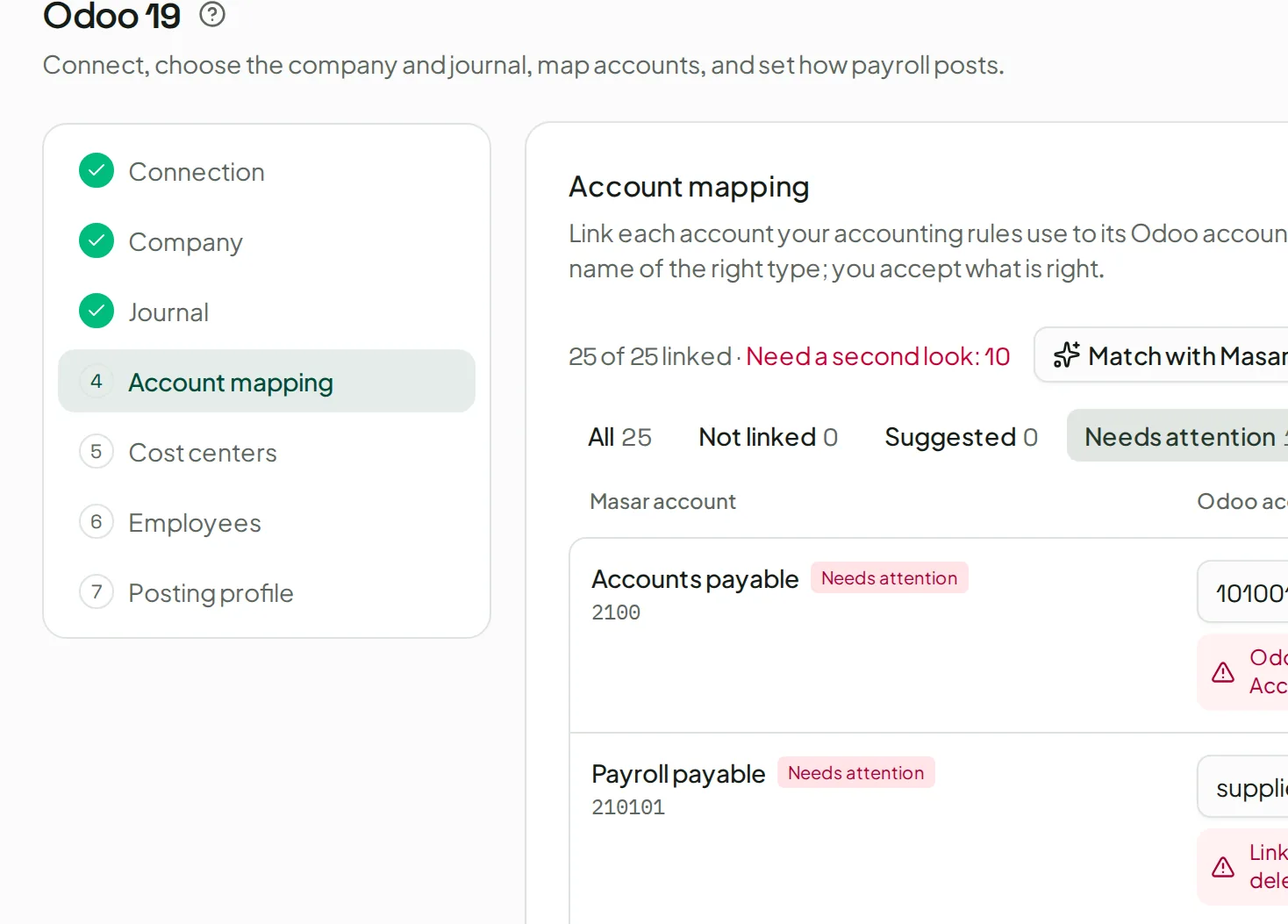Open the Cost centers step

coord(267,452)
